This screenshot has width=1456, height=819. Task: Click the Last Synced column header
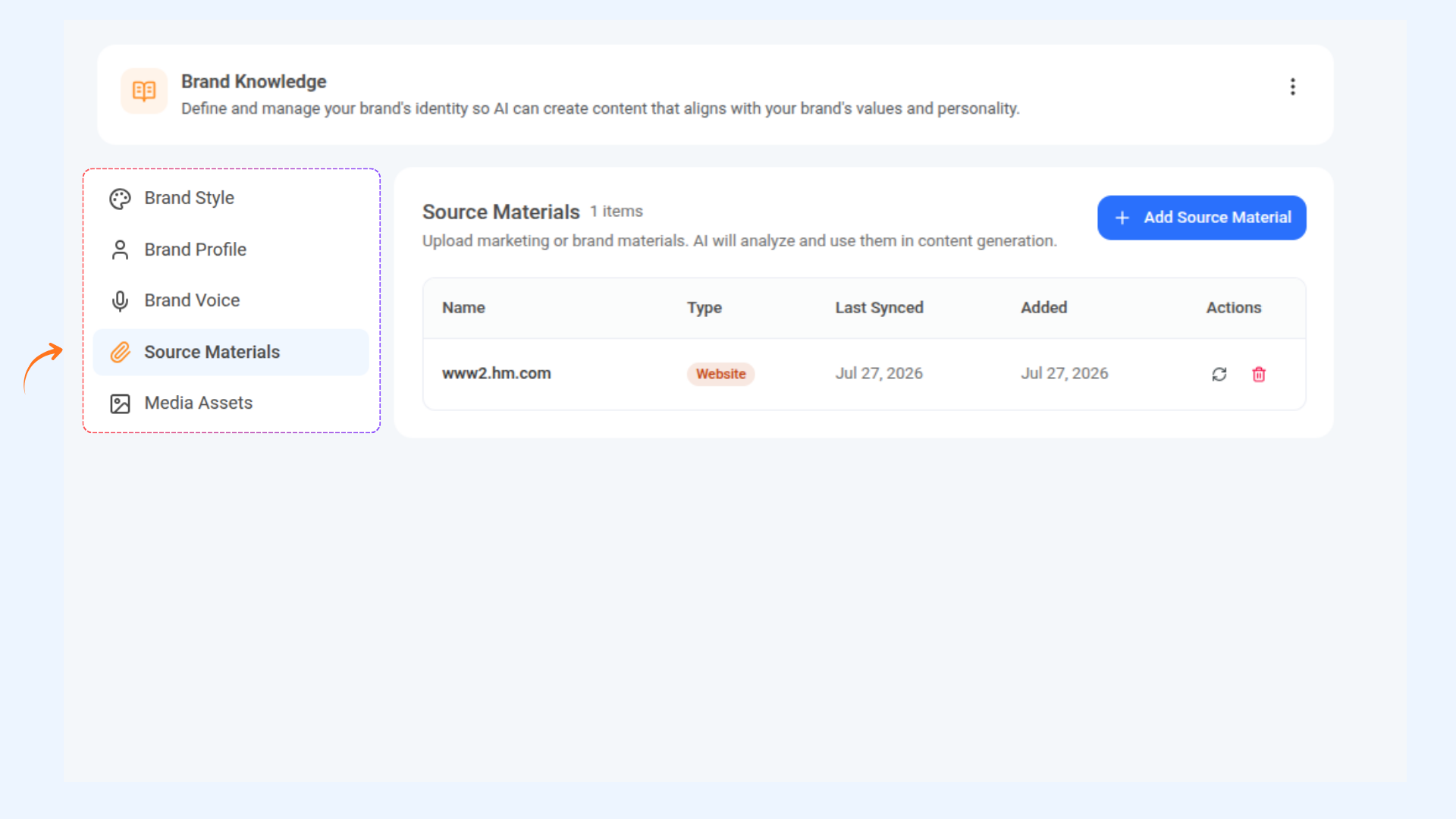point(879,308)
